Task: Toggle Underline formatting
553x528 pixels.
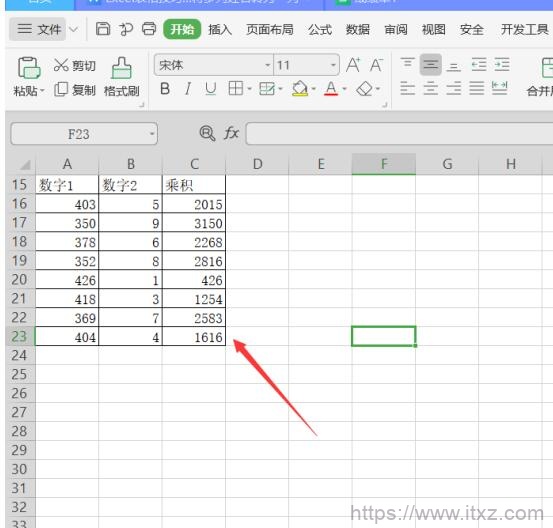Action: (211, 89)
